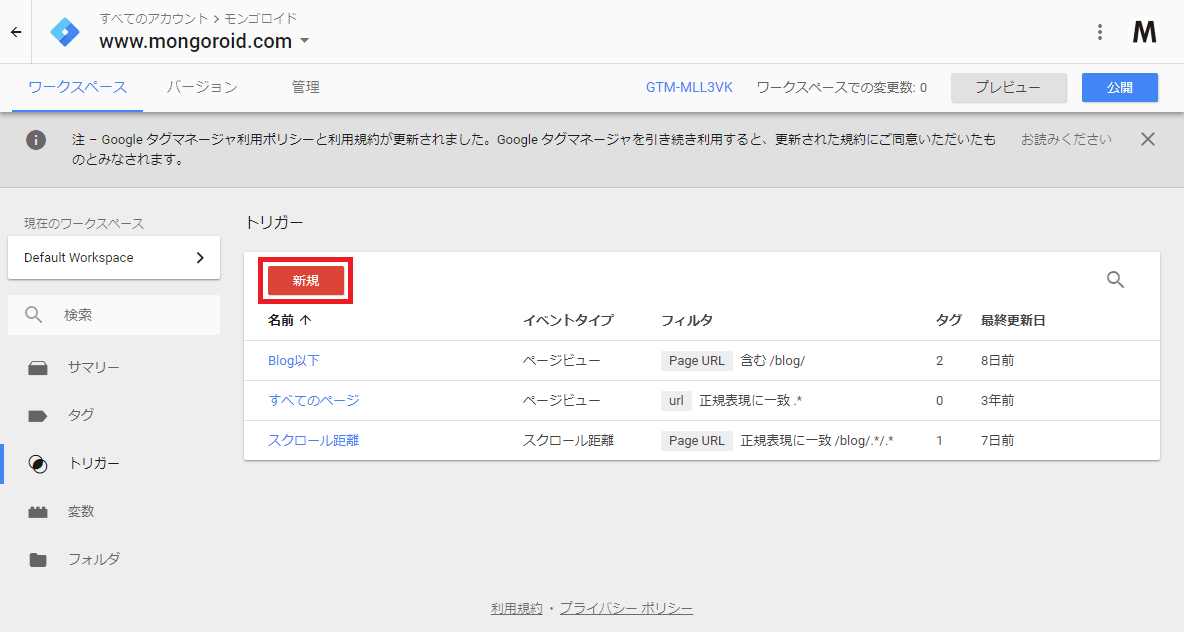The image size is (1184, 632).
Task: Click the サマリー icon in the sidebar
Action: click(38, 368)
